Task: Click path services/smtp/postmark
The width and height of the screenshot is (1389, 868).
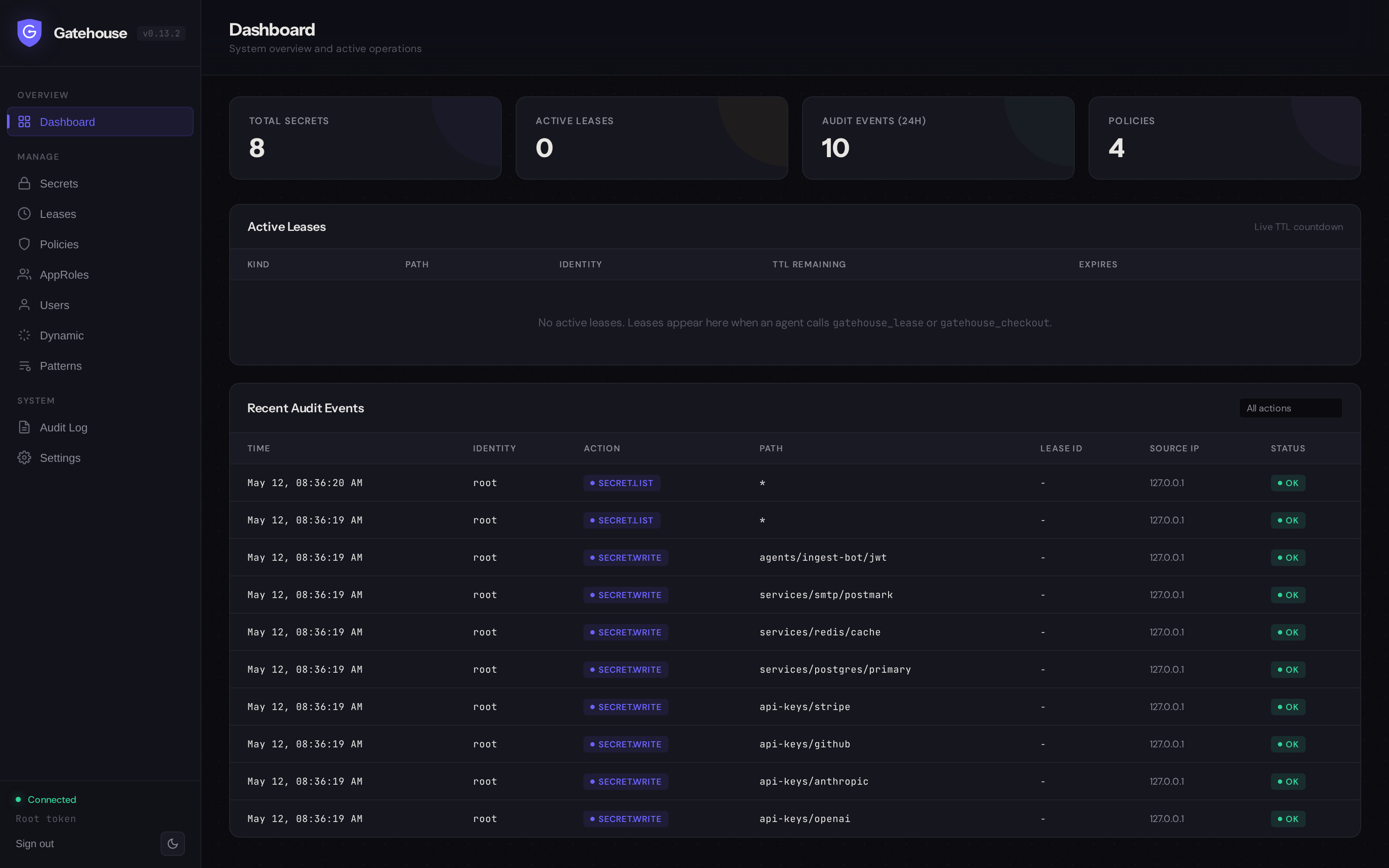Action: click(x=826, y=595)
